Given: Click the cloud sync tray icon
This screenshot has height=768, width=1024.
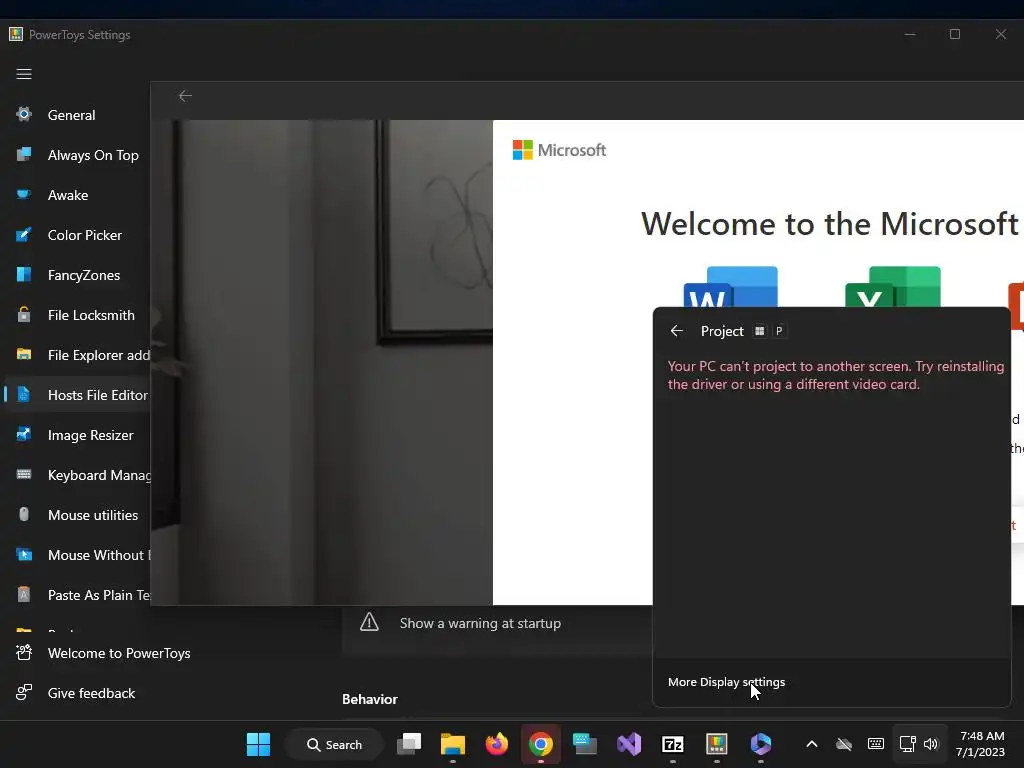Looking at the screenshot, I should click(x=844, y=744).
